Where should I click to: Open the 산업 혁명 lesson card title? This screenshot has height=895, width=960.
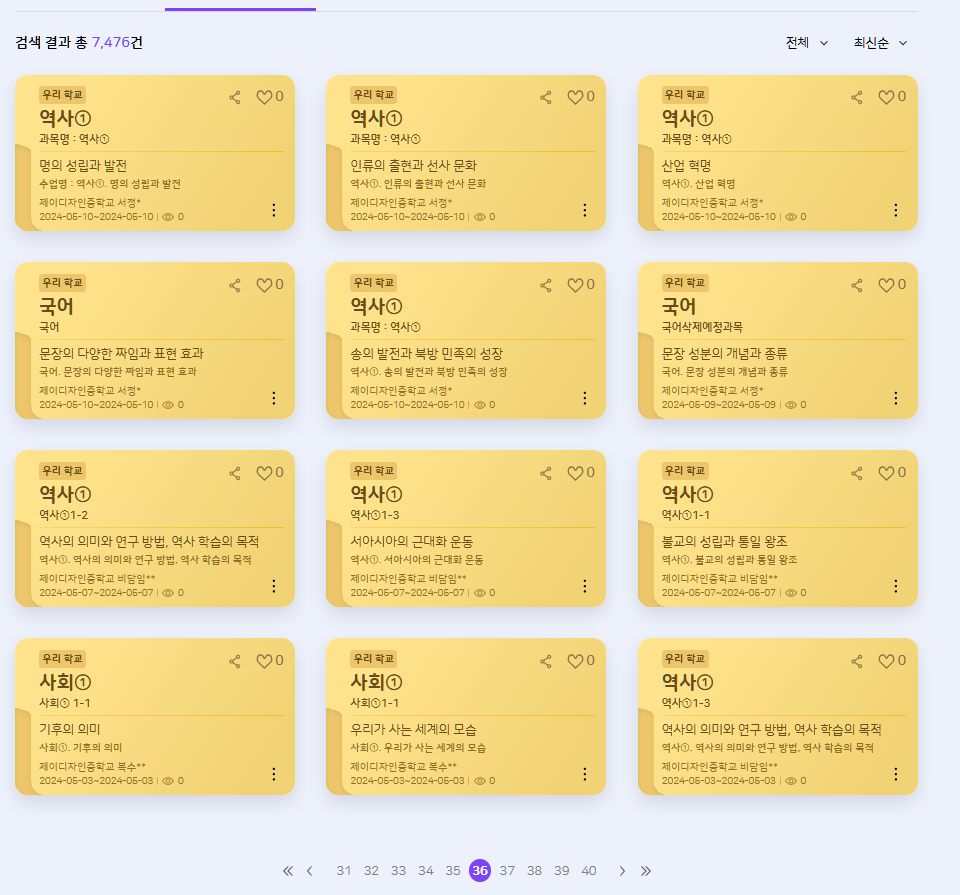(686, 165)
